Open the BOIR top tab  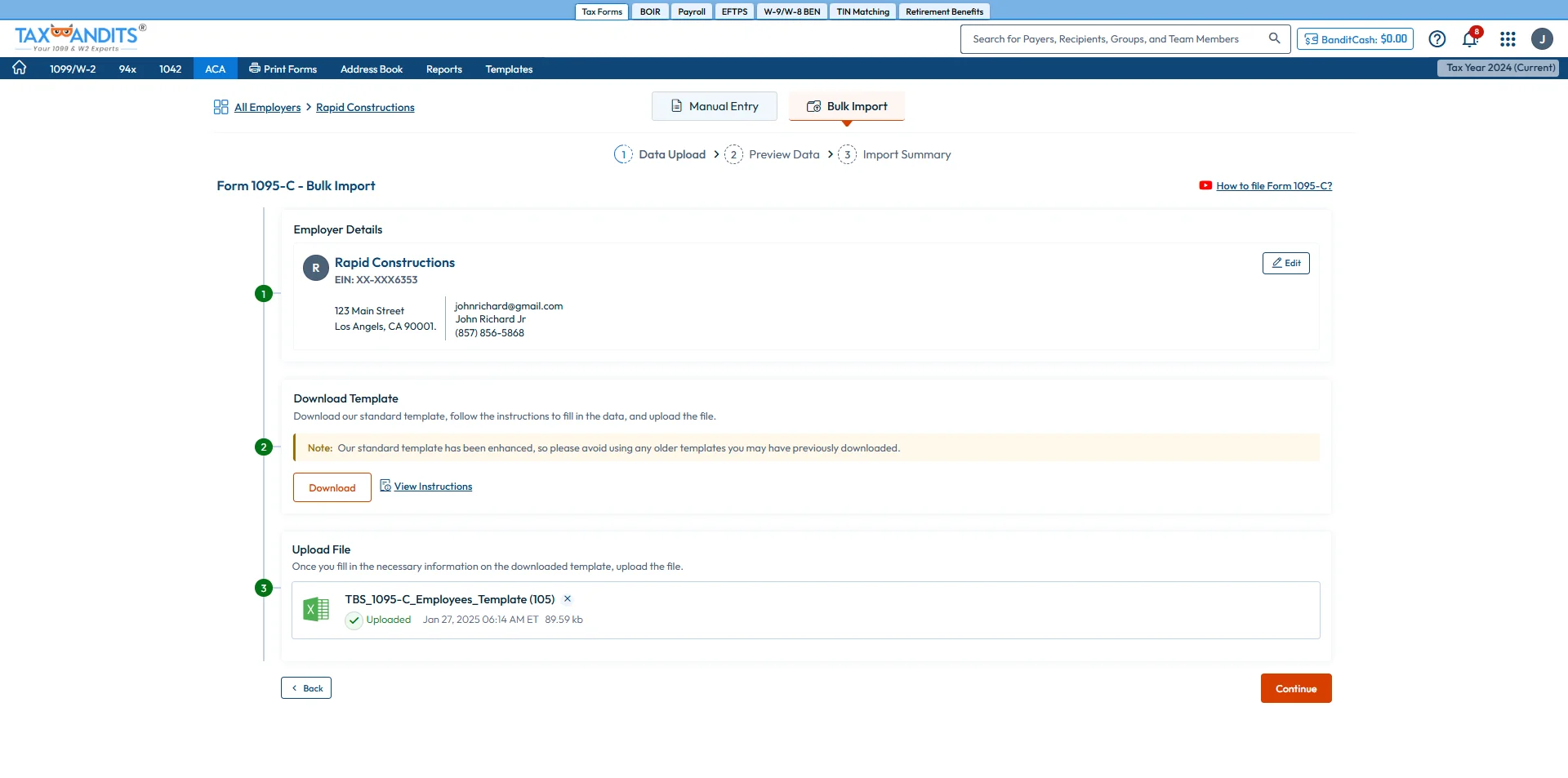(650, 11)
